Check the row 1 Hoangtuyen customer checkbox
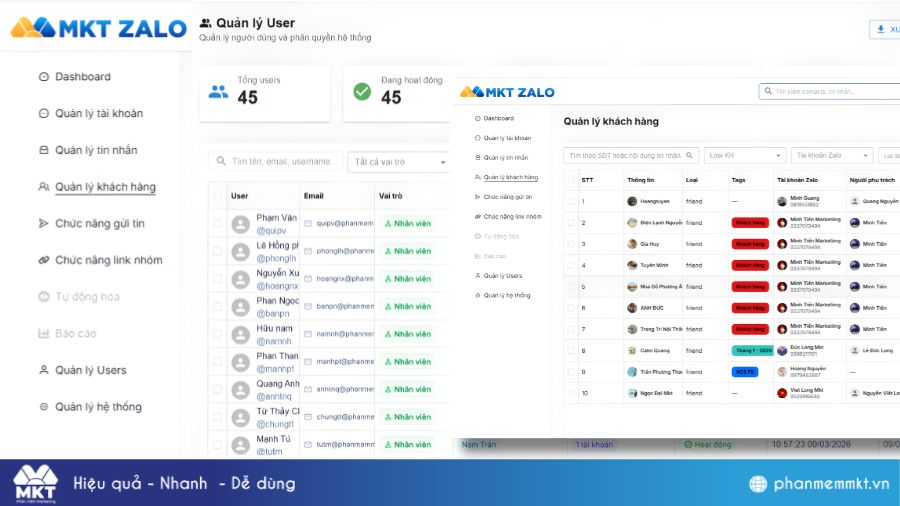Viewport: 900px width, 506px height. pos(569,201)
